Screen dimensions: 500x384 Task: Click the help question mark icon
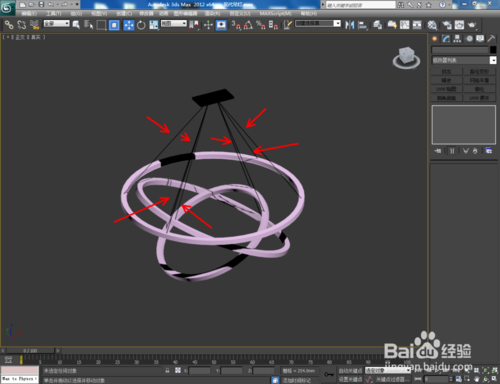tap(442, 5)
